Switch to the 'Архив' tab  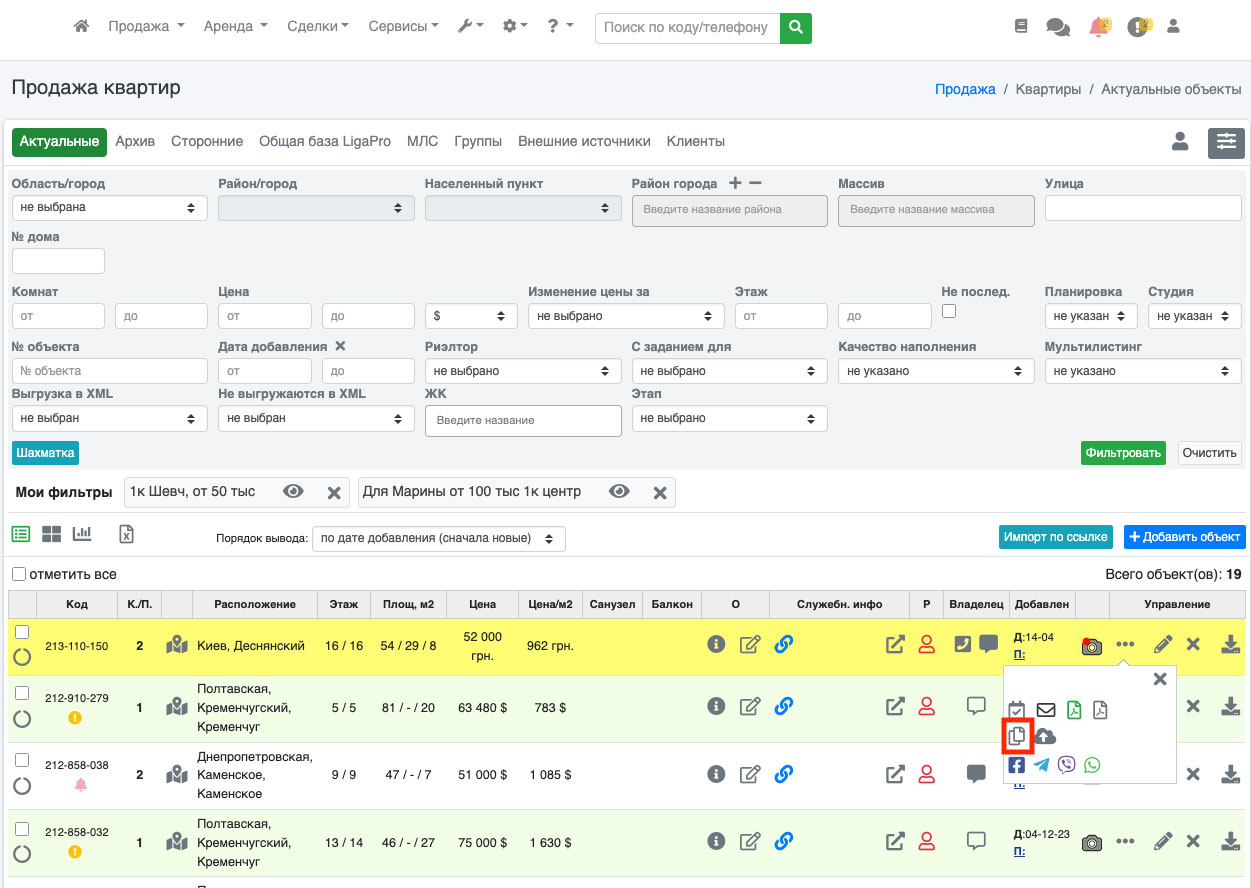(135, 142)
